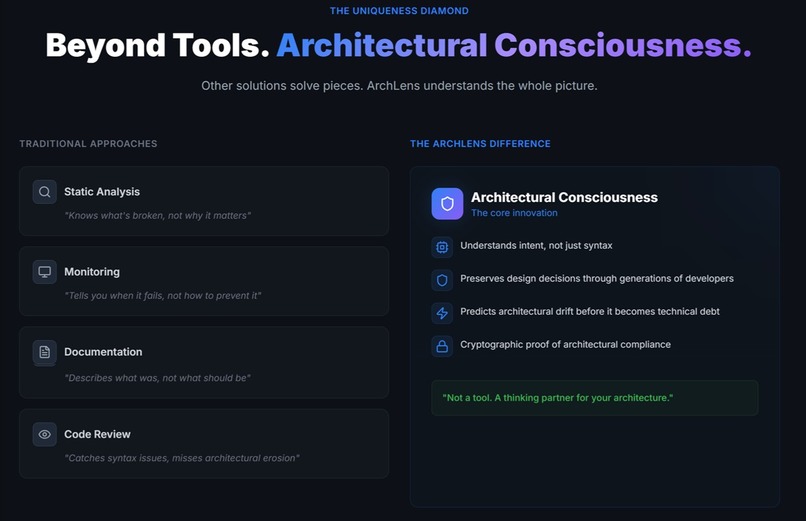Click "Cryptographic proof of architectural compliance" text

click(565, 344)
